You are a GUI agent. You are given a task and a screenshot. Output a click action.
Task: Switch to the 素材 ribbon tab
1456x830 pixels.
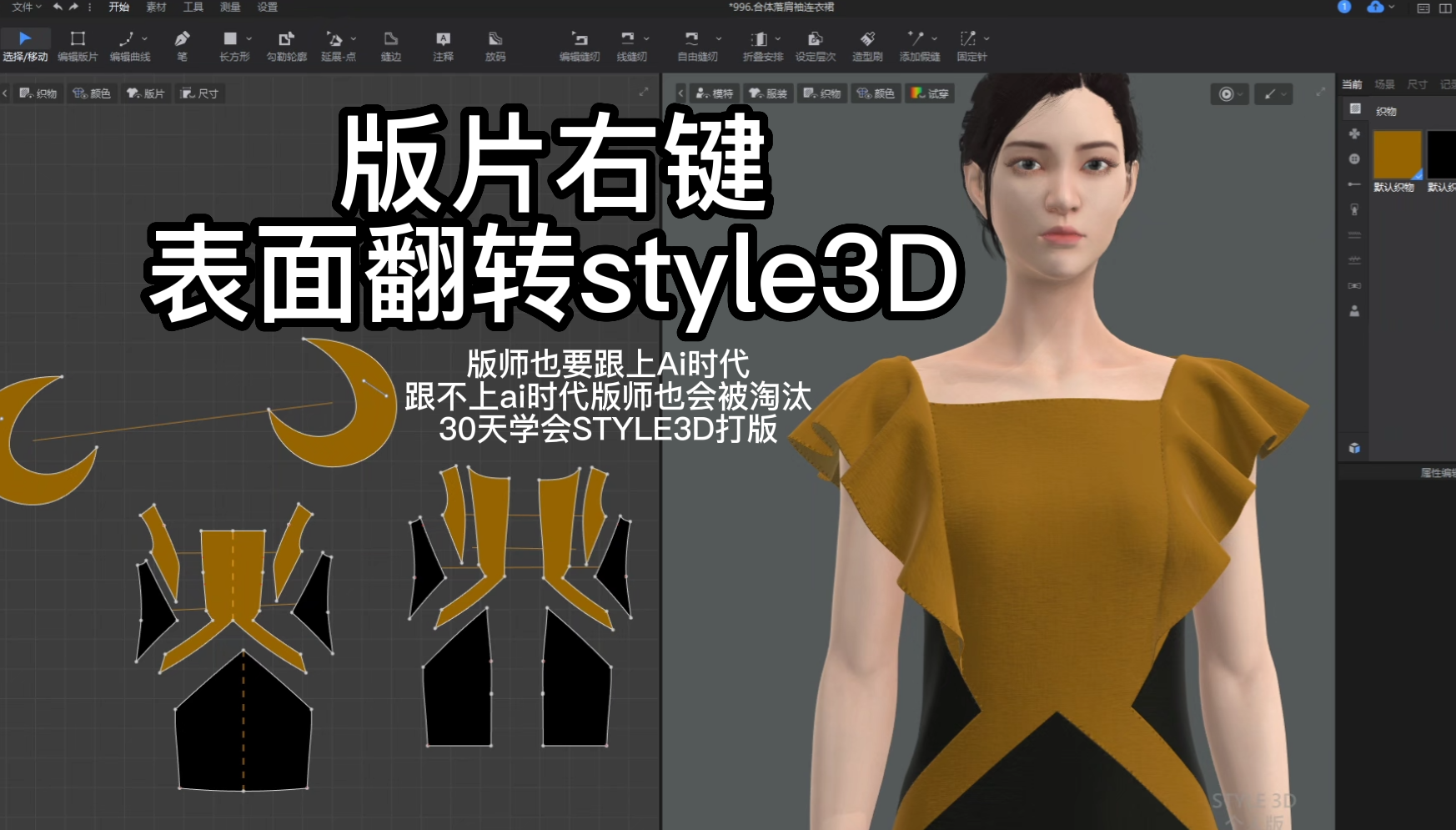click(156, 7)
